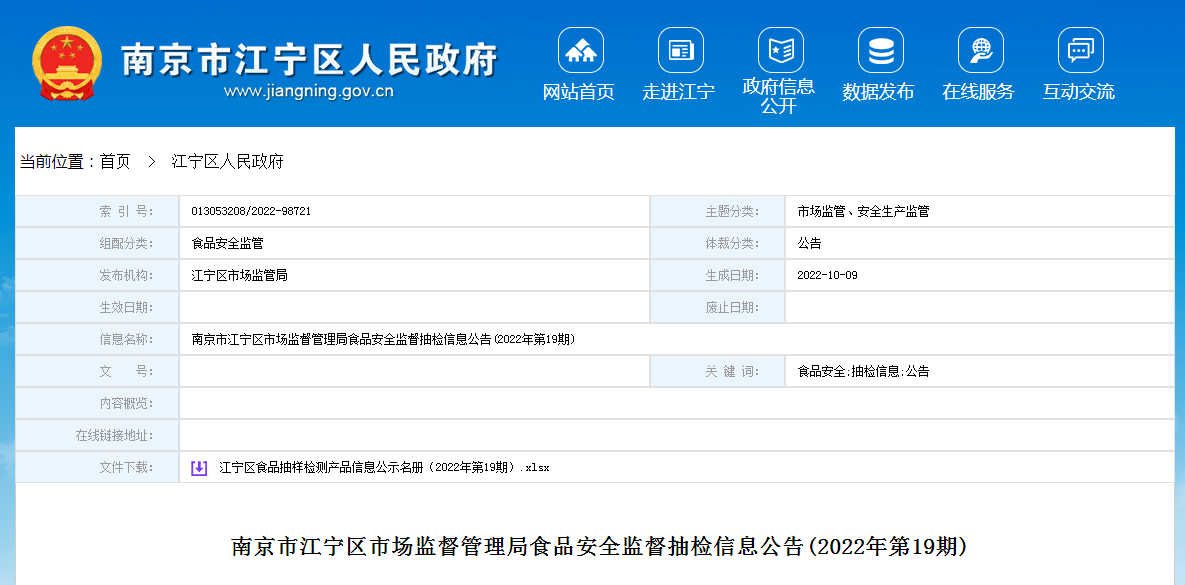
Task: Click the 走进江宁 newspaper icon
Action: click(x=680, y=50)
